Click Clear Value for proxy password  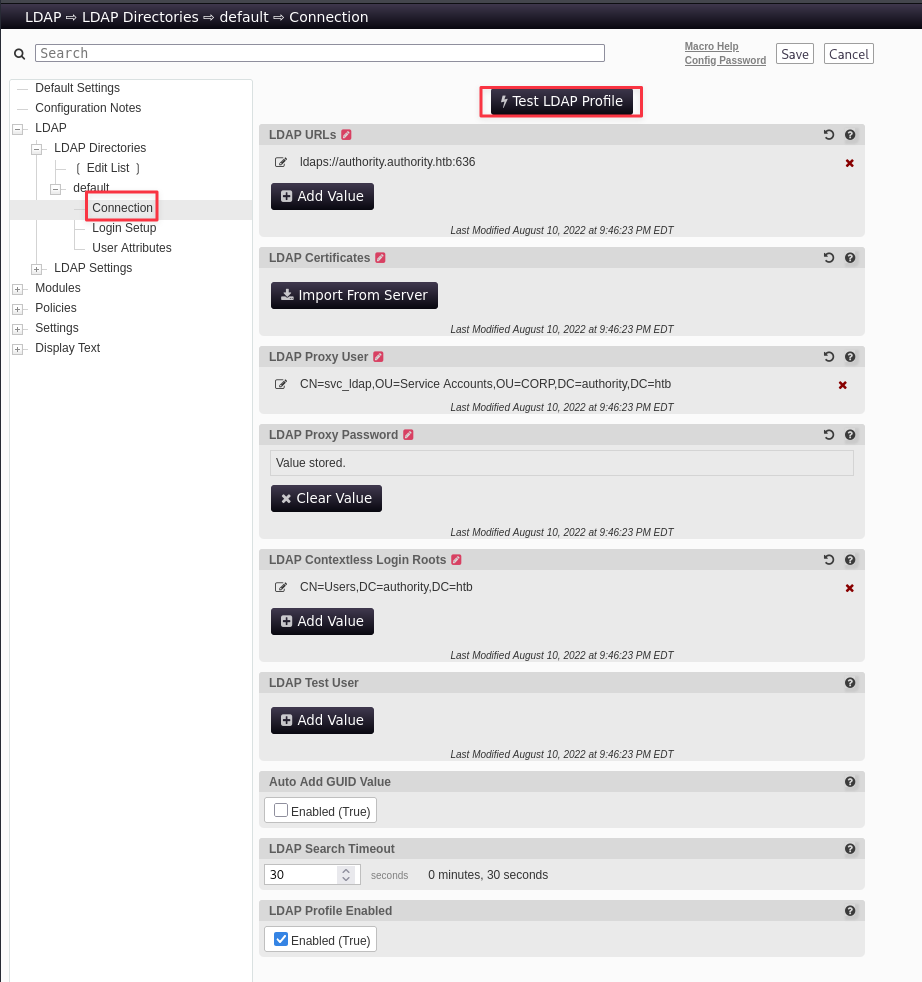(x=326, y=499)
